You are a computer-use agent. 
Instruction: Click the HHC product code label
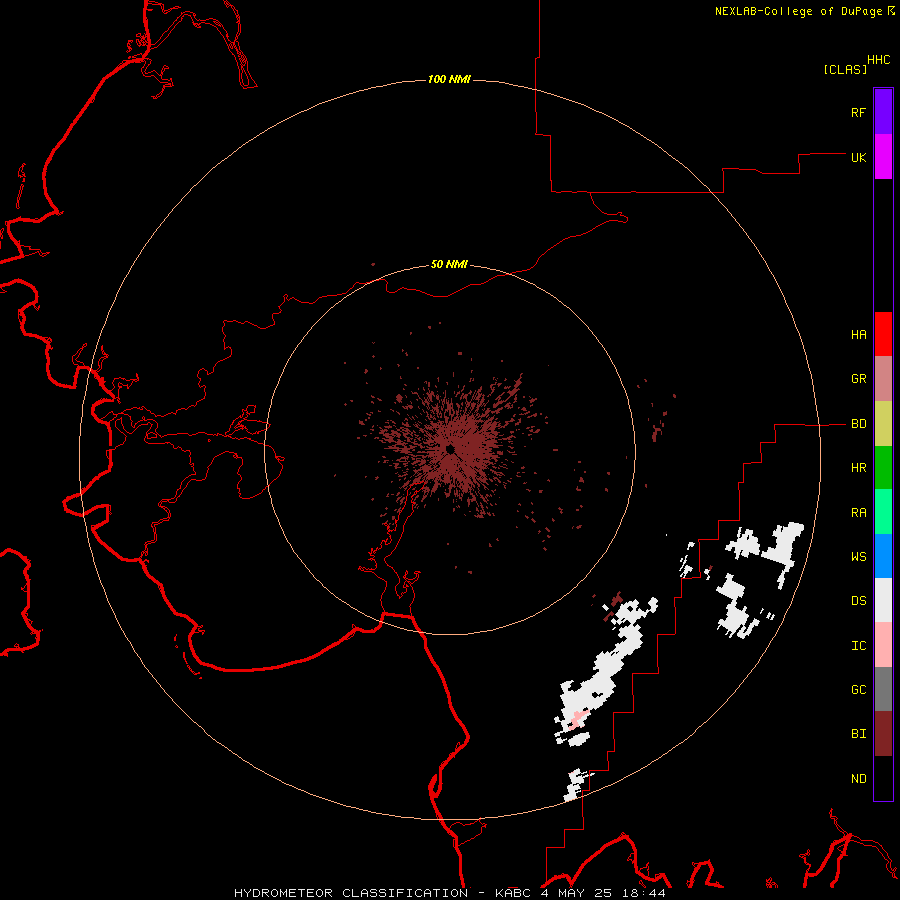click(x=879, y=59)
